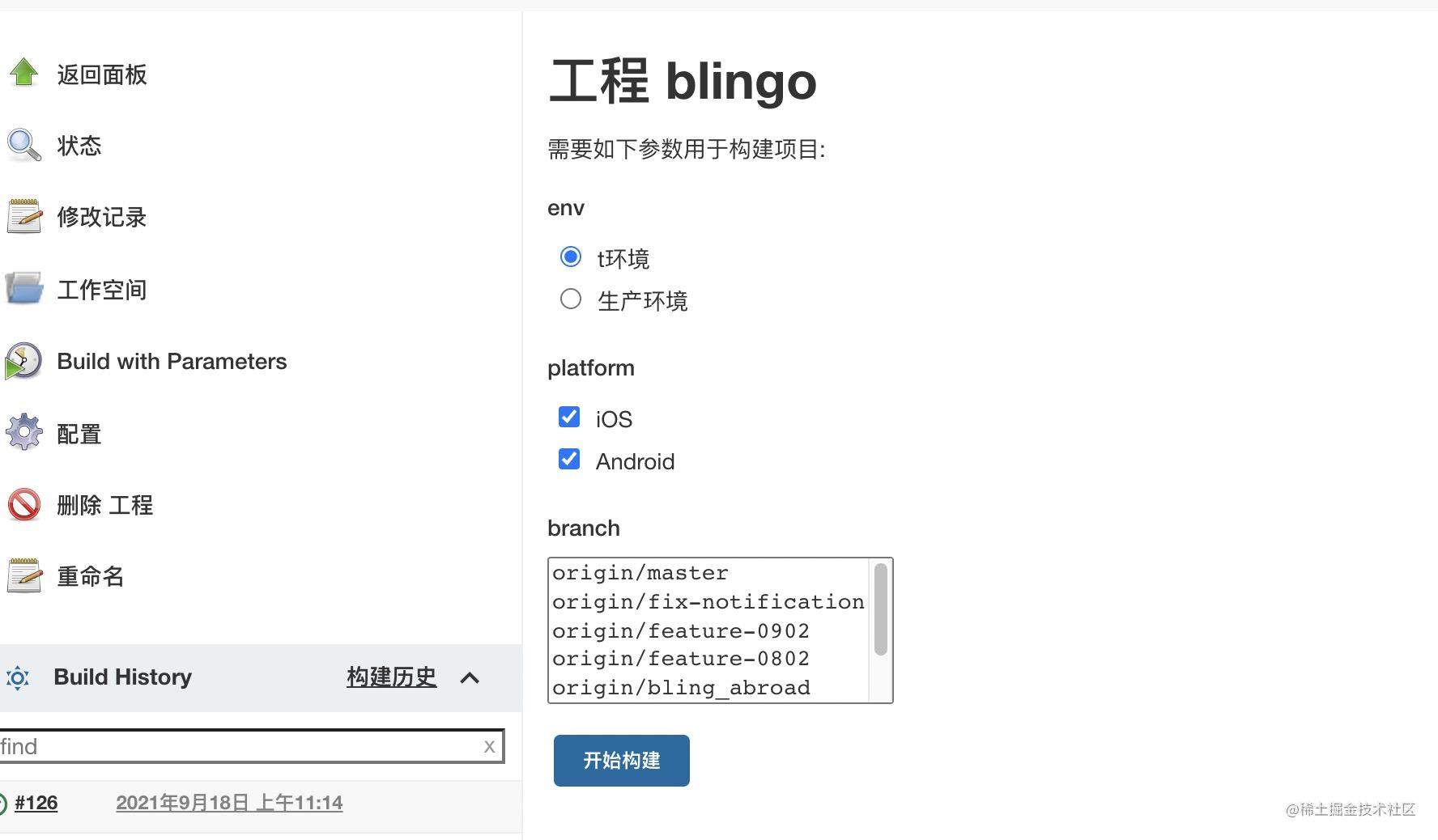Screen dimensions: 1438x840
Task: Click the 开始构建 button
Action: (x=622, y=761)
